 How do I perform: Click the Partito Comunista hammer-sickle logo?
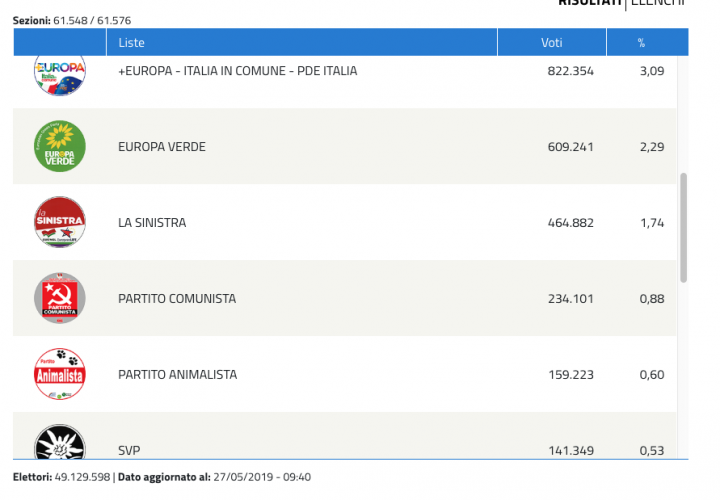(x=60, y=299)
